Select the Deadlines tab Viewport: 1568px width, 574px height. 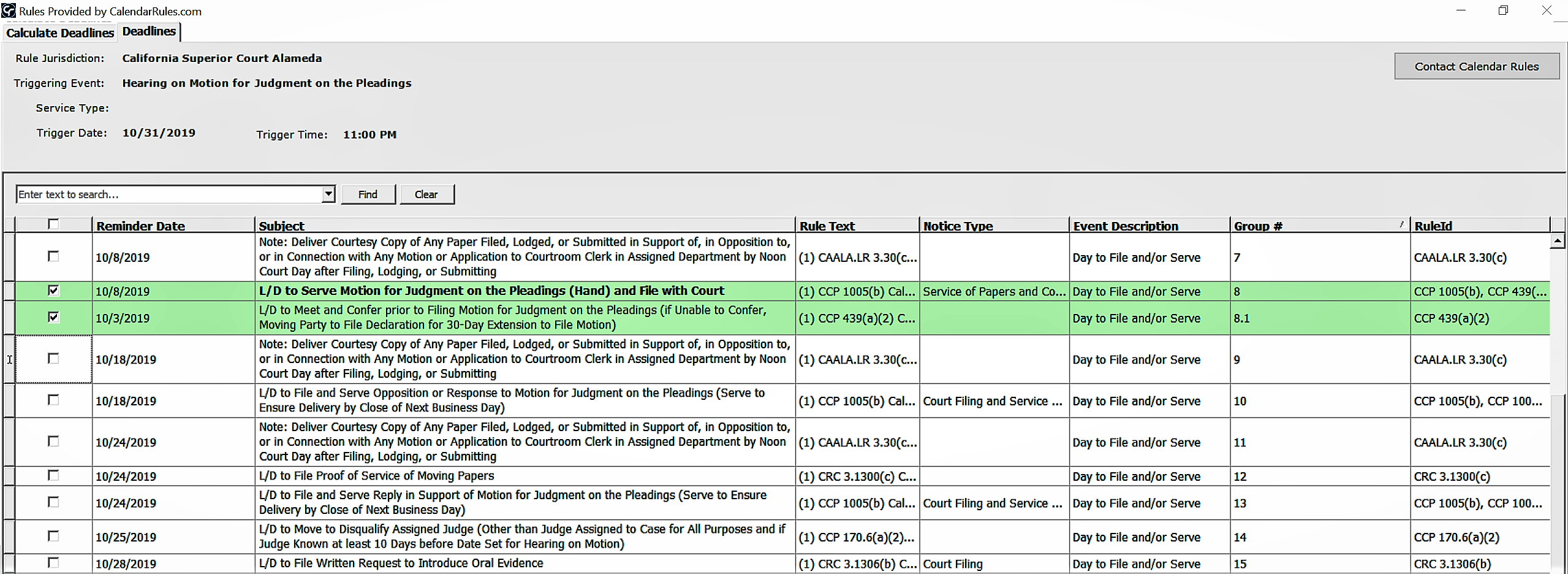(x=149, y=31)
